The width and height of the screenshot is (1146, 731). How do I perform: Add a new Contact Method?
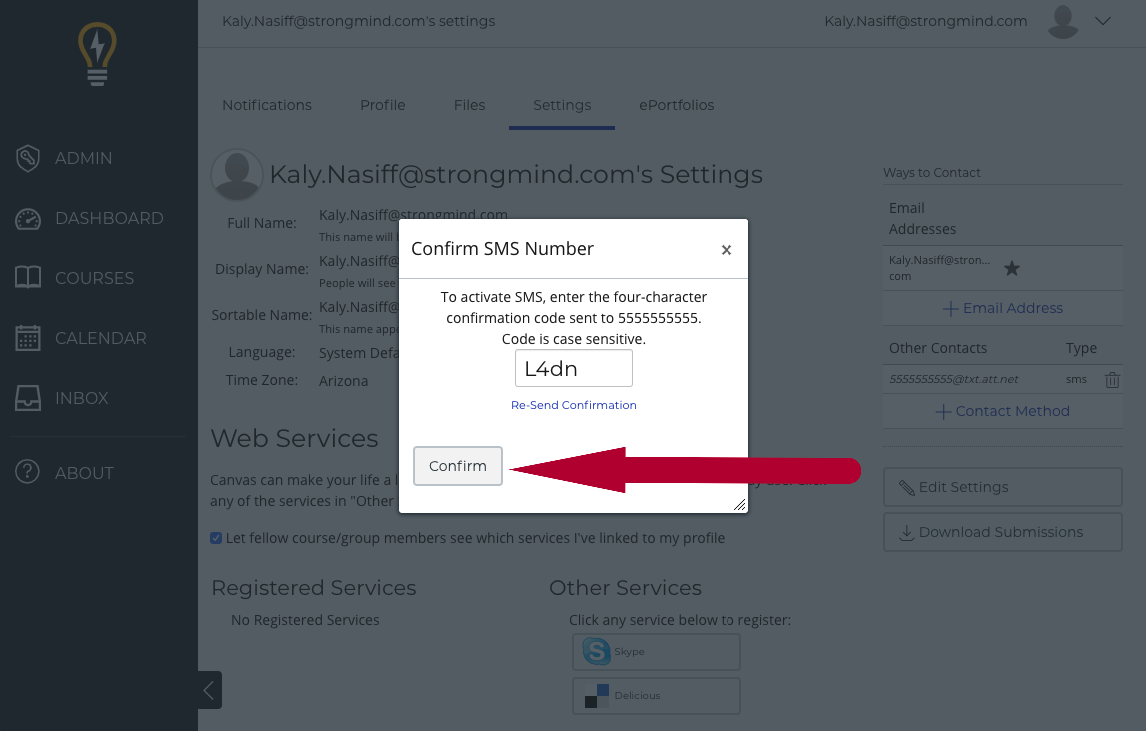(1002, 412)
